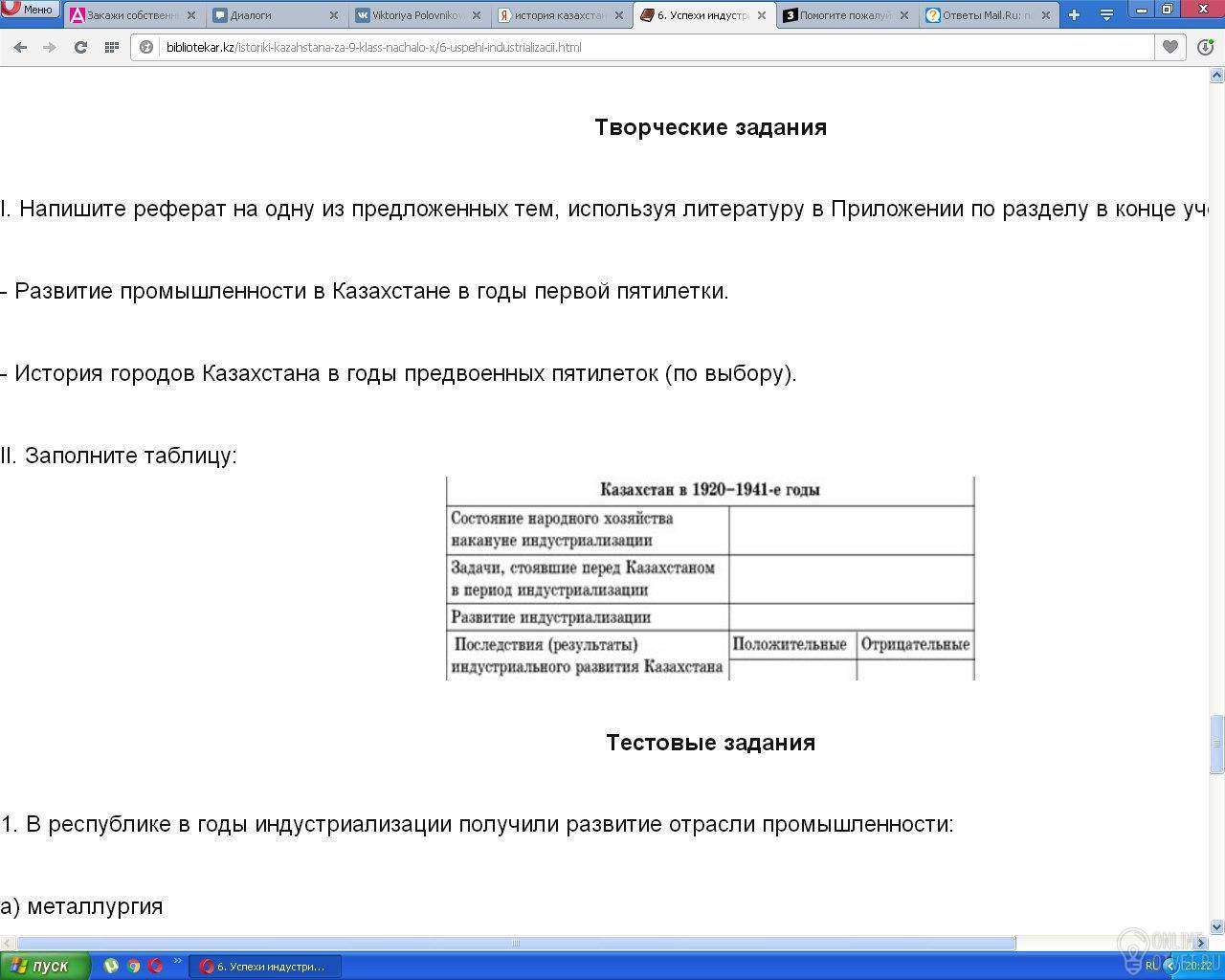Open the tab list menu icon
The width and height of the screenshot is (1225, 980).
[x=1106, y=15]
